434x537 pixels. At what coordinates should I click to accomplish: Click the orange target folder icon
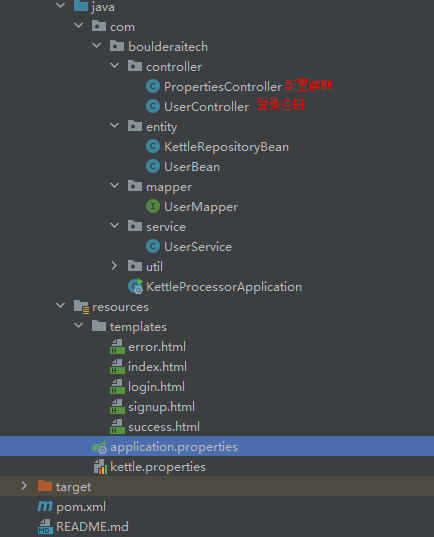point(45,486)
